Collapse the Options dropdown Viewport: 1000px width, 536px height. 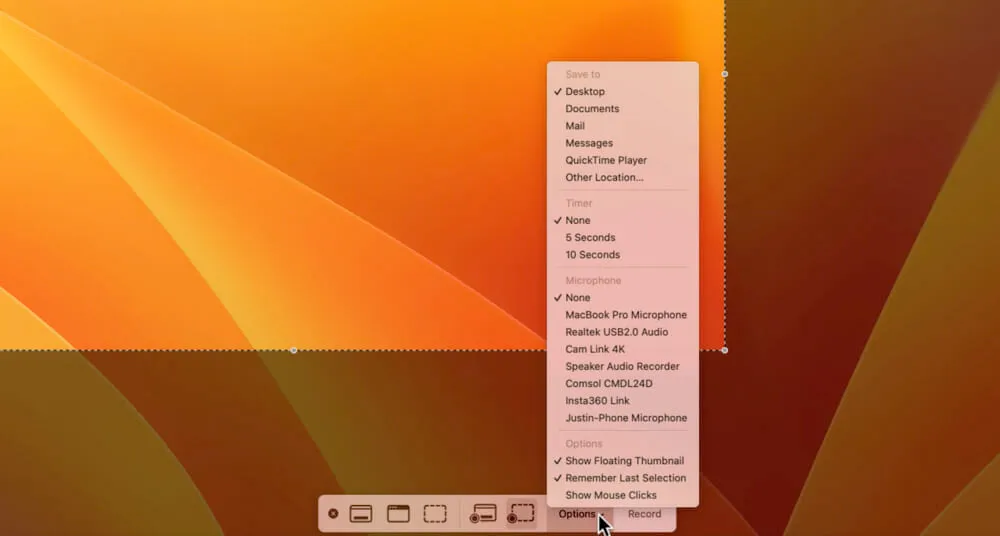click(579, 514)
